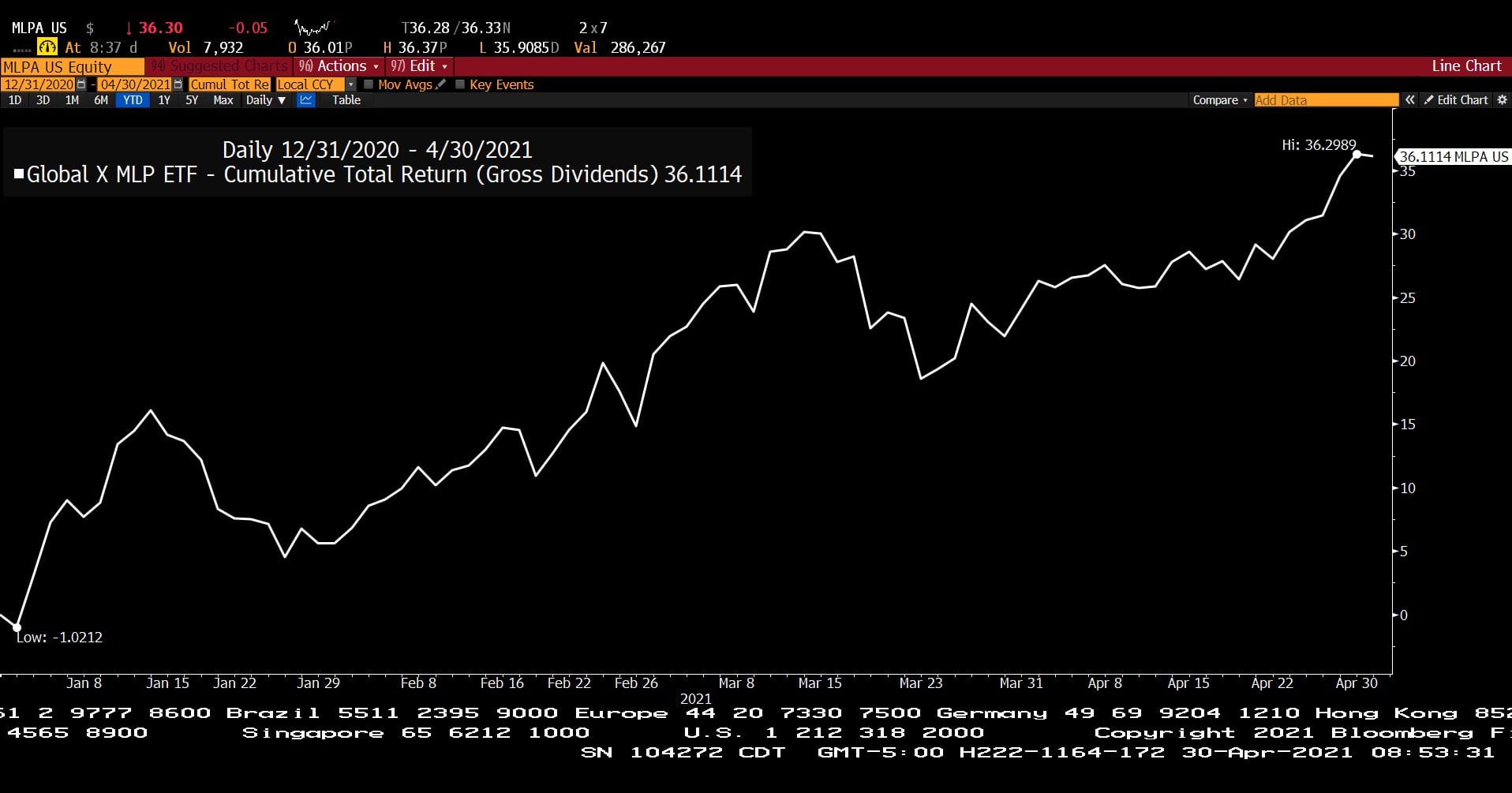1512x793 pixels.
Task: Click the Add Data input field
Action: (x=1326, y=100)
